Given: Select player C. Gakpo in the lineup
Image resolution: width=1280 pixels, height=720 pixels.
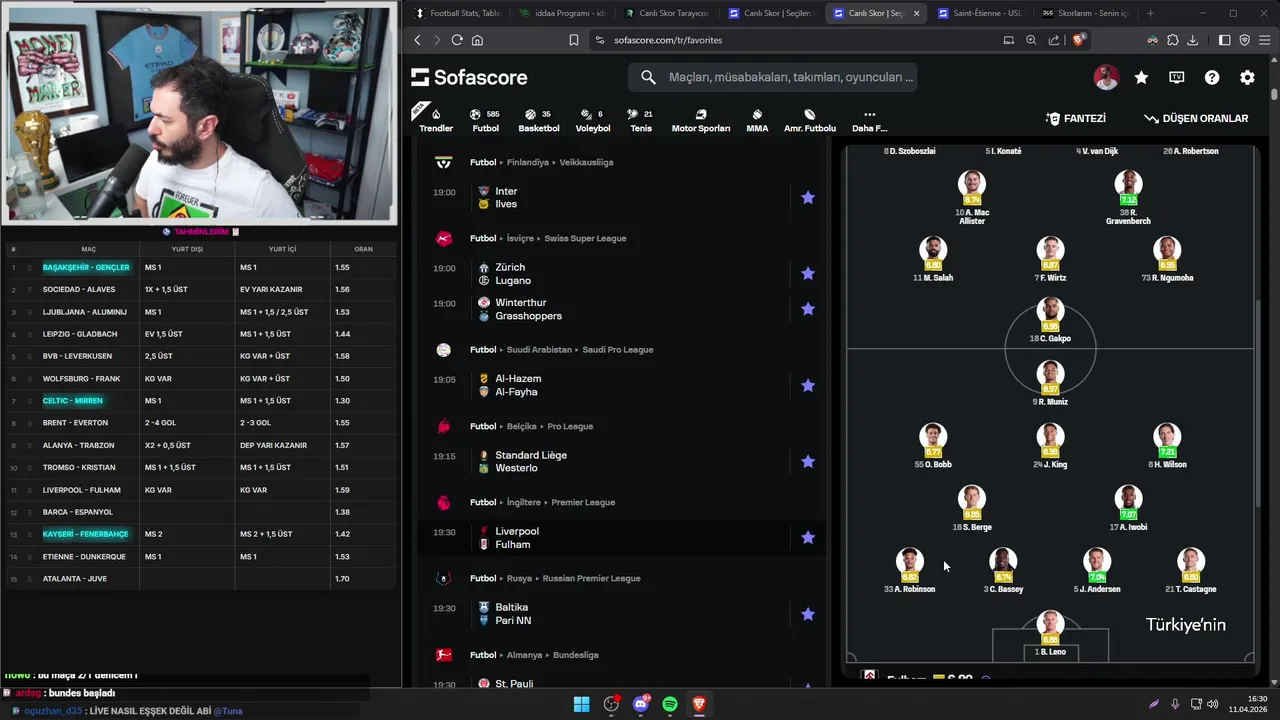Looking at the screenshot, I should pos(1050,320).
